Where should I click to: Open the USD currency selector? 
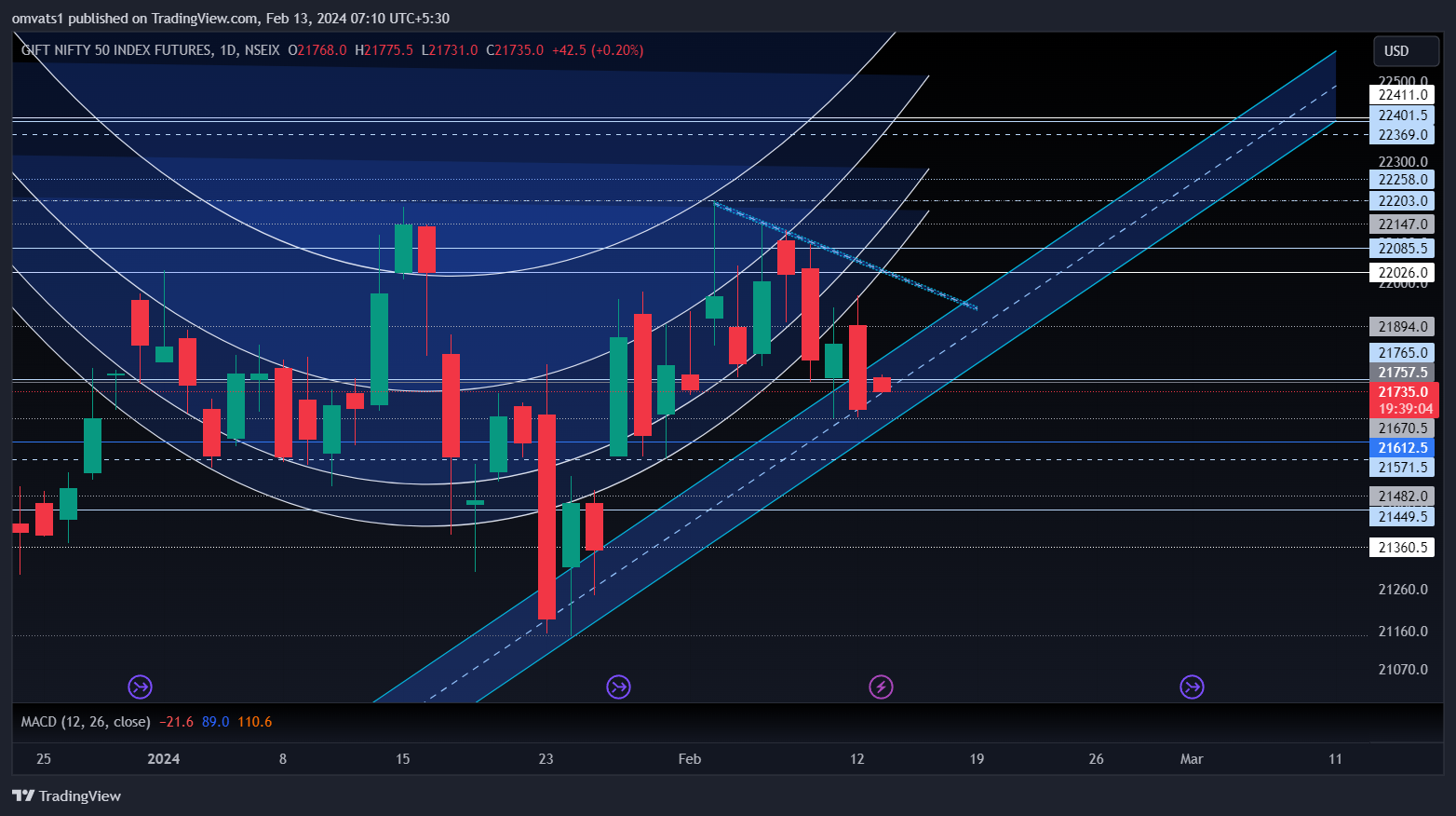coord(1407,51)
